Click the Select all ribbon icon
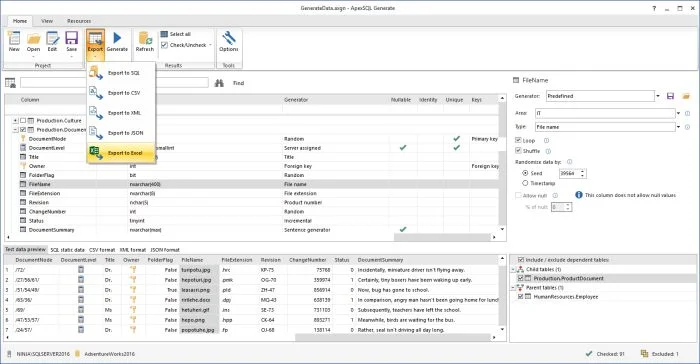 tap(164, 34)
